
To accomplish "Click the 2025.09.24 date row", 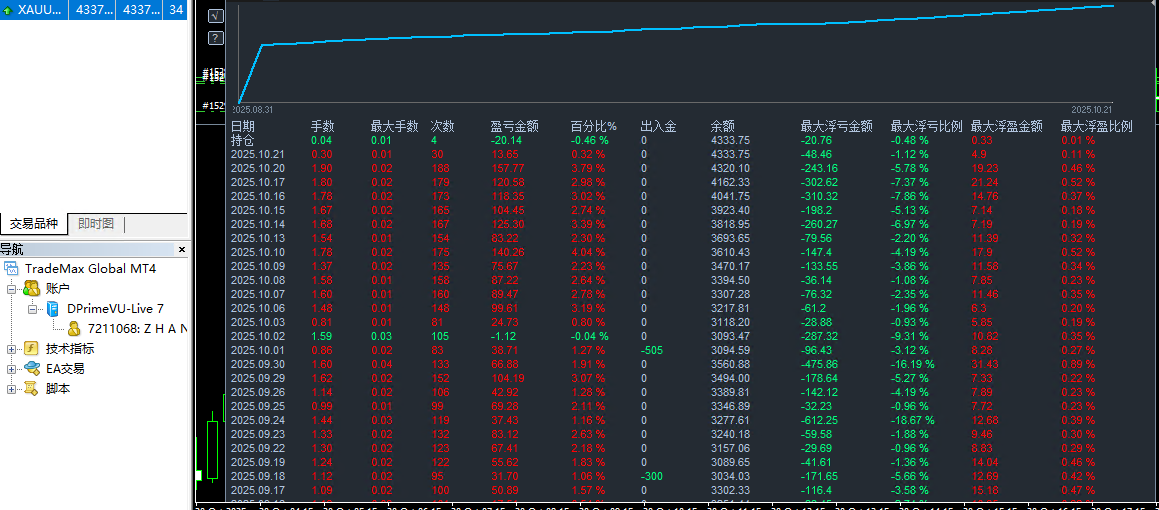I will [259, 419].
